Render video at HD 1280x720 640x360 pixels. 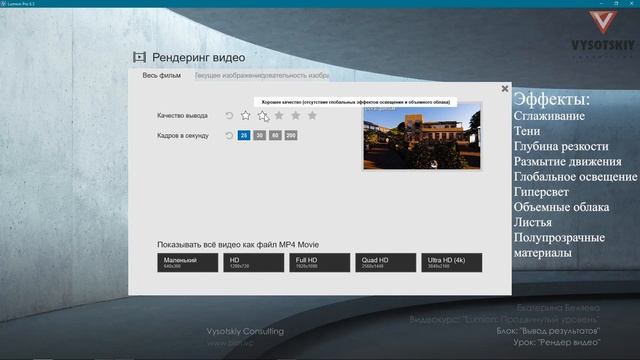click(253, 262)
